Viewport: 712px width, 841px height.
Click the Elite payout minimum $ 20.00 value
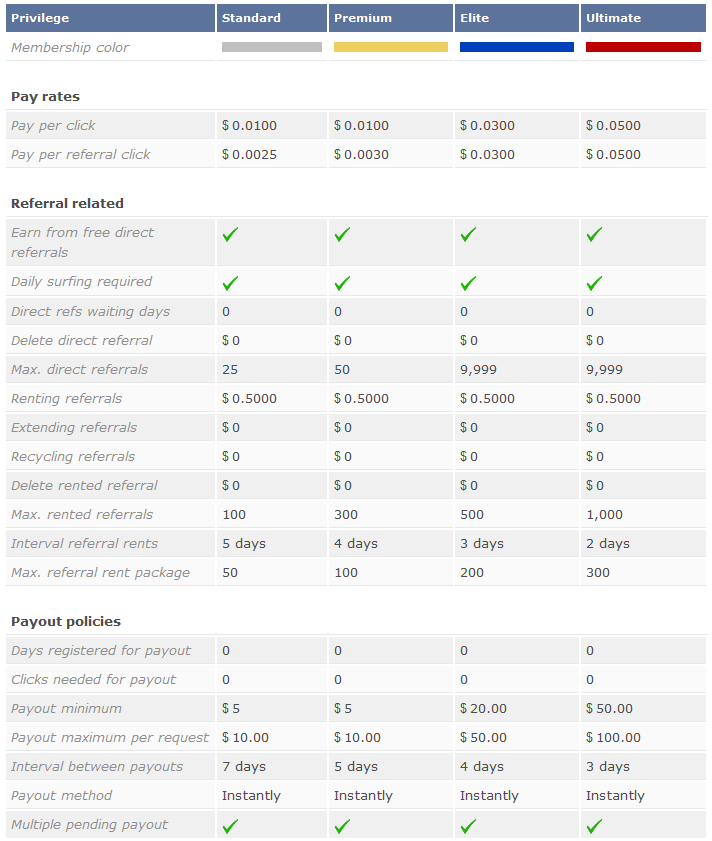click(x=483, y=709)
